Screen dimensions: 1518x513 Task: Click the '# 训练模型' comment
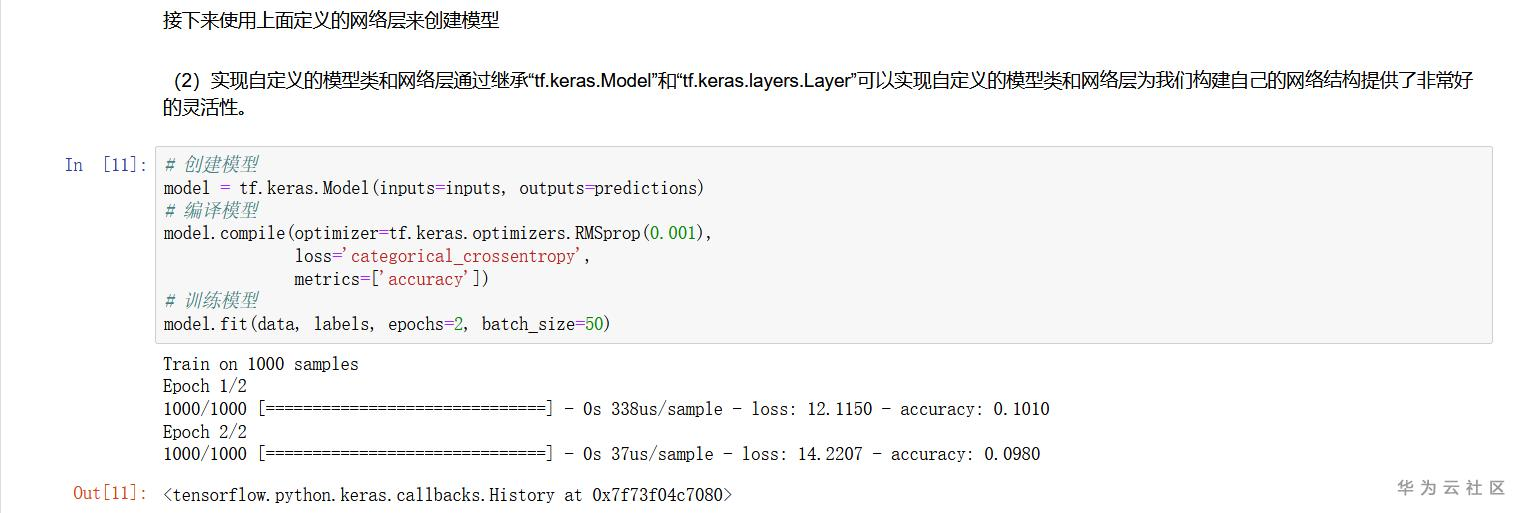[x=211, y=301]
